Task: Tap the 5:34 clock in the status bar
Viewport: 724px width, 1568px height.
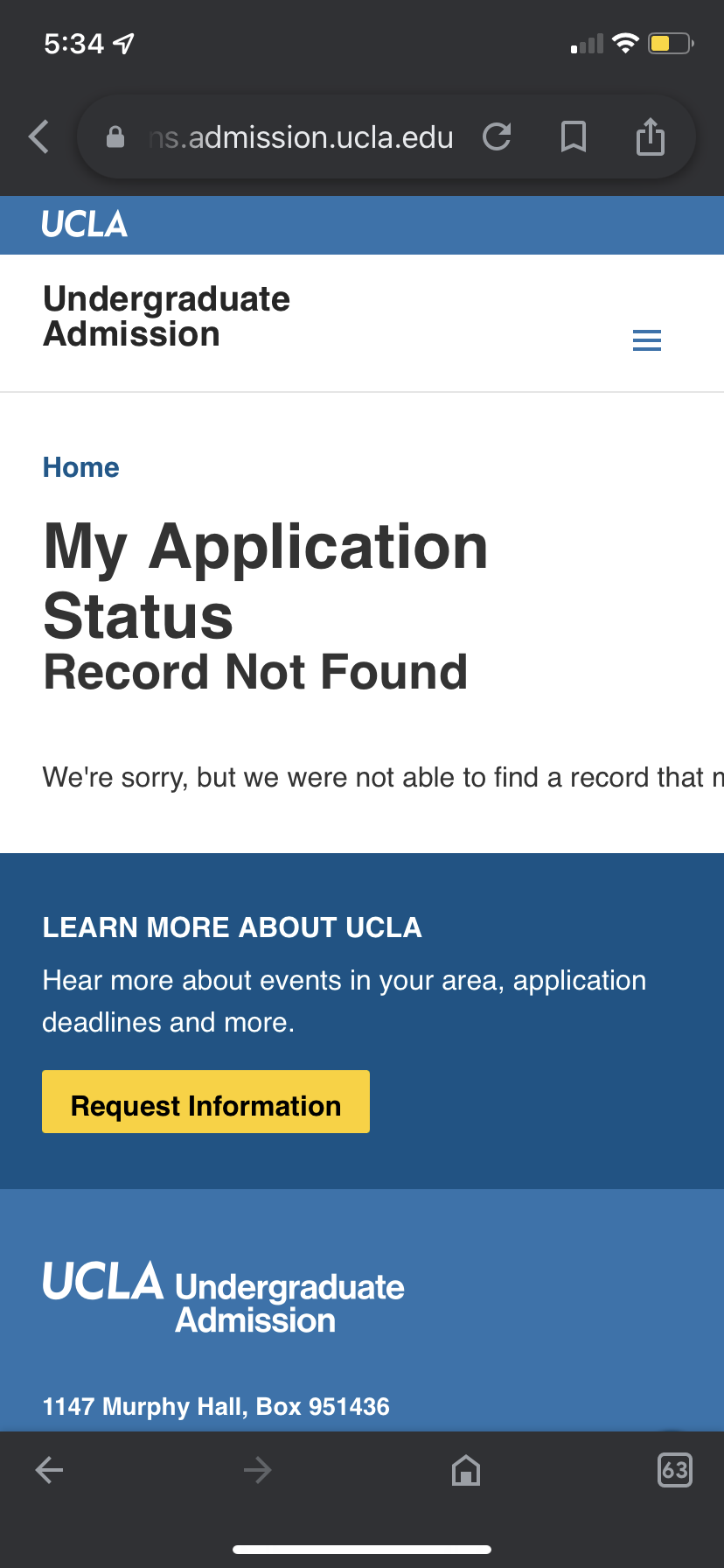Action: tap(74, 43)
